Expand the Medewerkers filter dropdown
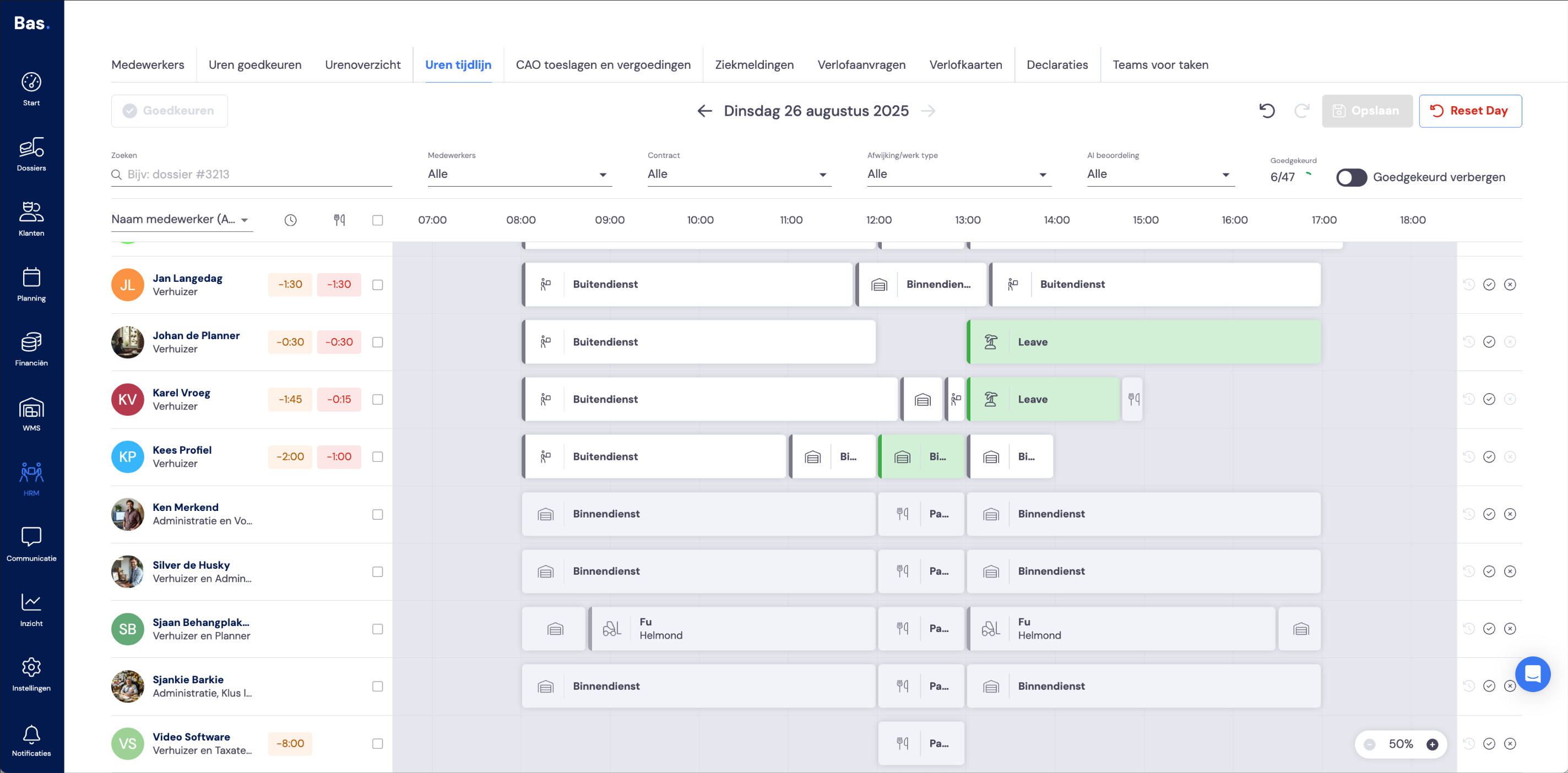This screenshot has height=773, width=1568. (519, 174)
